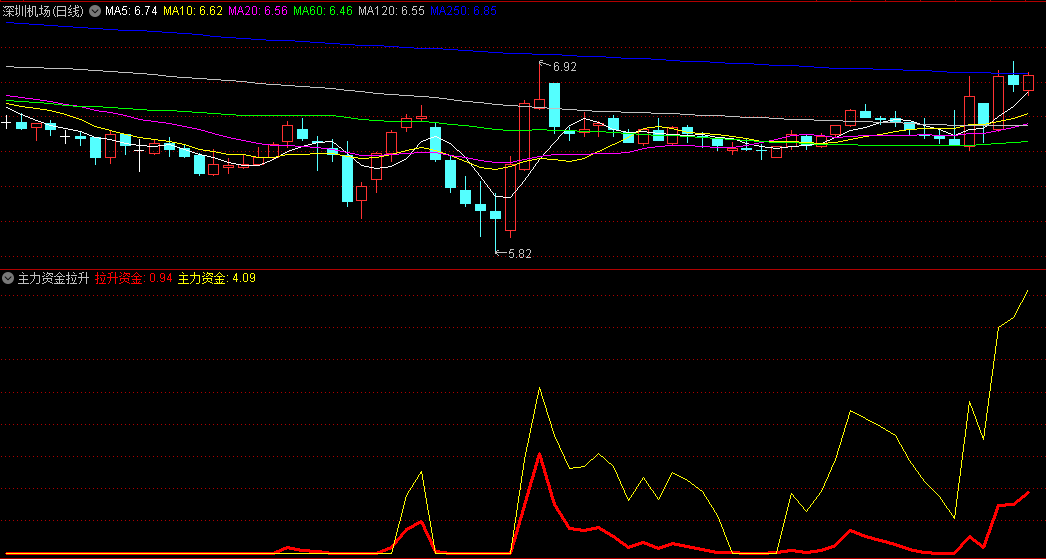The height and width of the screenshot is (559, 1046).
Task: Click the 主力资金: 4.09 value label
Action: click(x=217, y=278)
